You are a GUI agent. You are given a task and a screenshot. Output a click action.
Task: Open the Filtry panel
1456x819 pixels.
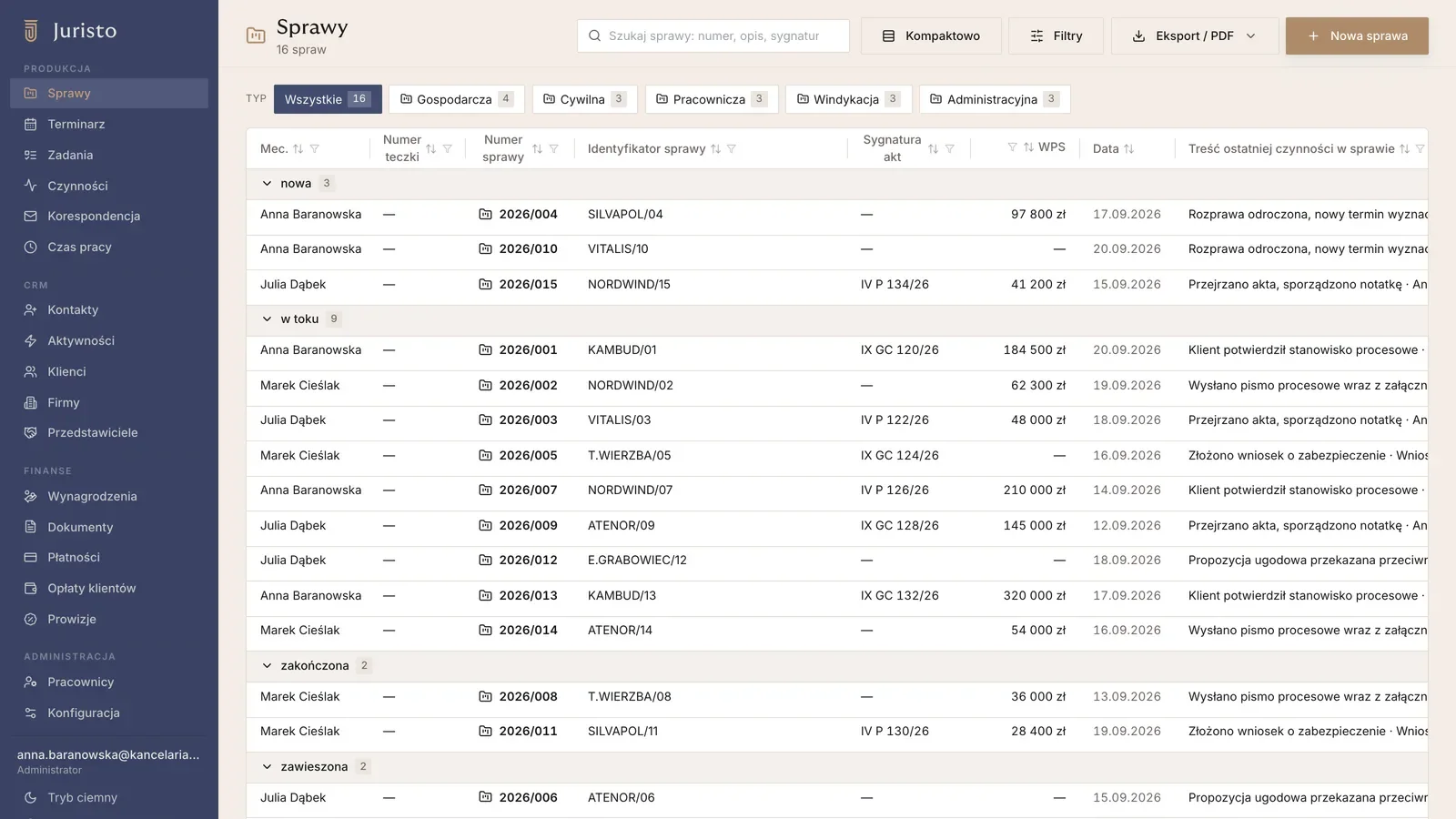pos(1056,36)
